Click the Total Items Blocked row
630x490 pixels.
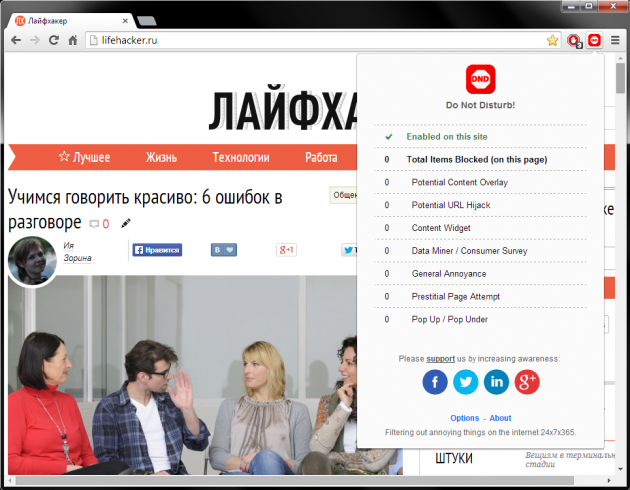[481, 159]
